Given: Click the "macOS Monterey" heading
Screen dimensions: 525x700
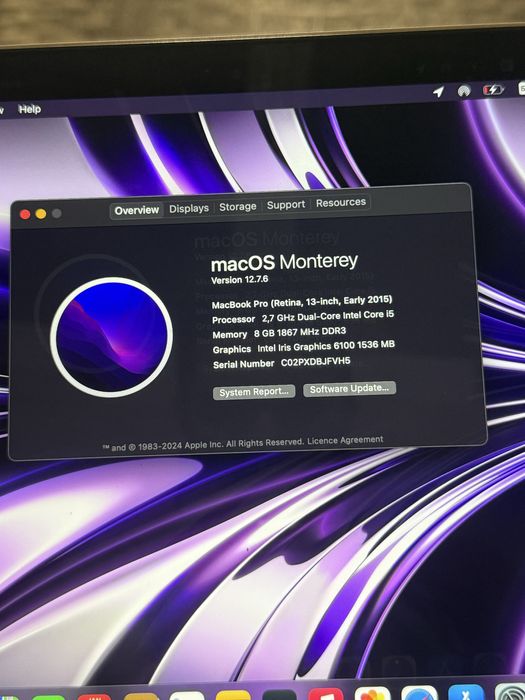Looking at the screenshot, I should coord(284,263).
